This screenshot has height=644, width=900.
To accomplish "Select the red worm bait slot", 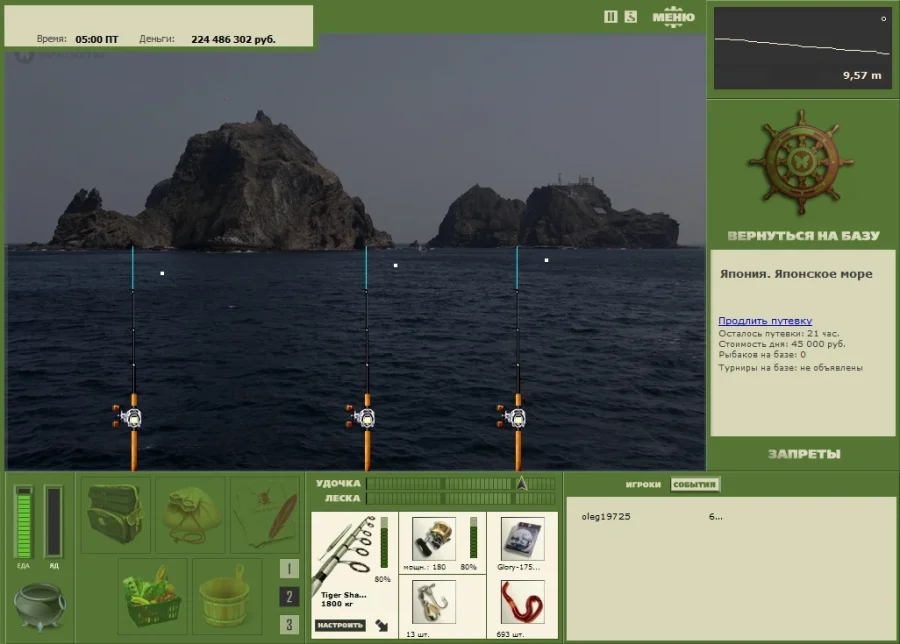I will click(x=522, y=602).
